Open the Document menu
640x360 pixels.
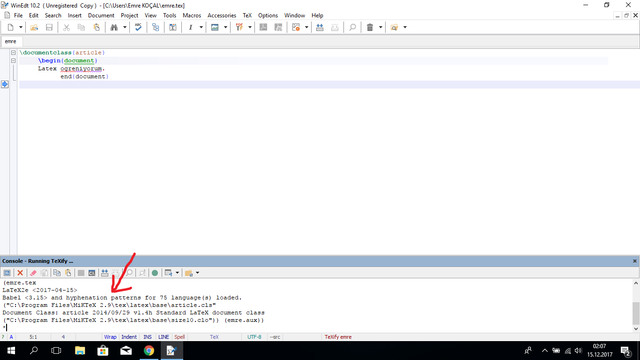click(101, 16)
